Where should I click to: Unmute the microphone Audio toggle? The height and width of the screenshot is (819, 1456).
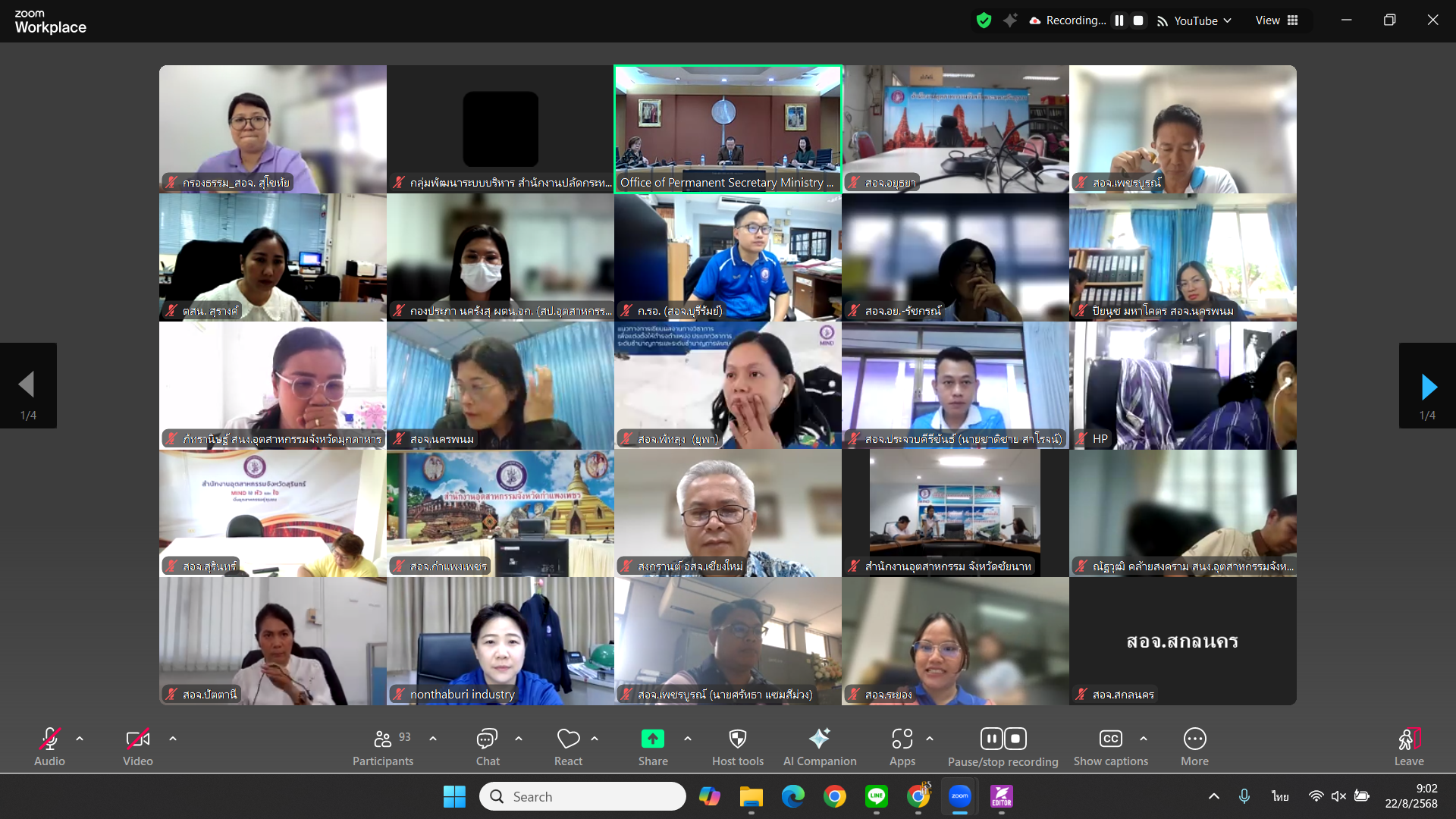coord(49,739)
